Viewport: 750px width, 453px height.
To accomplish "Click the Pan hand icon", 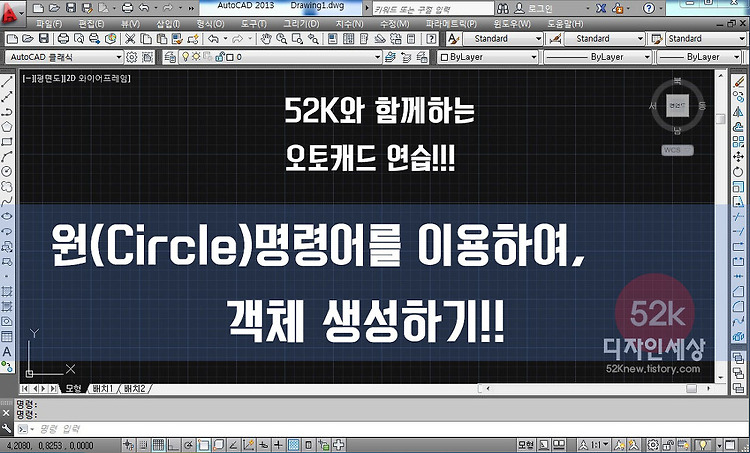I will tap(266, 39).
